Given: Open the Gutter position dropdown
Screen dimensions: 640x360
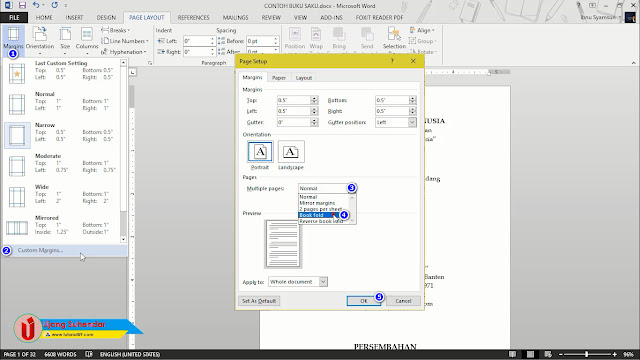Looking at the screenshot, I should coord(396,122).
